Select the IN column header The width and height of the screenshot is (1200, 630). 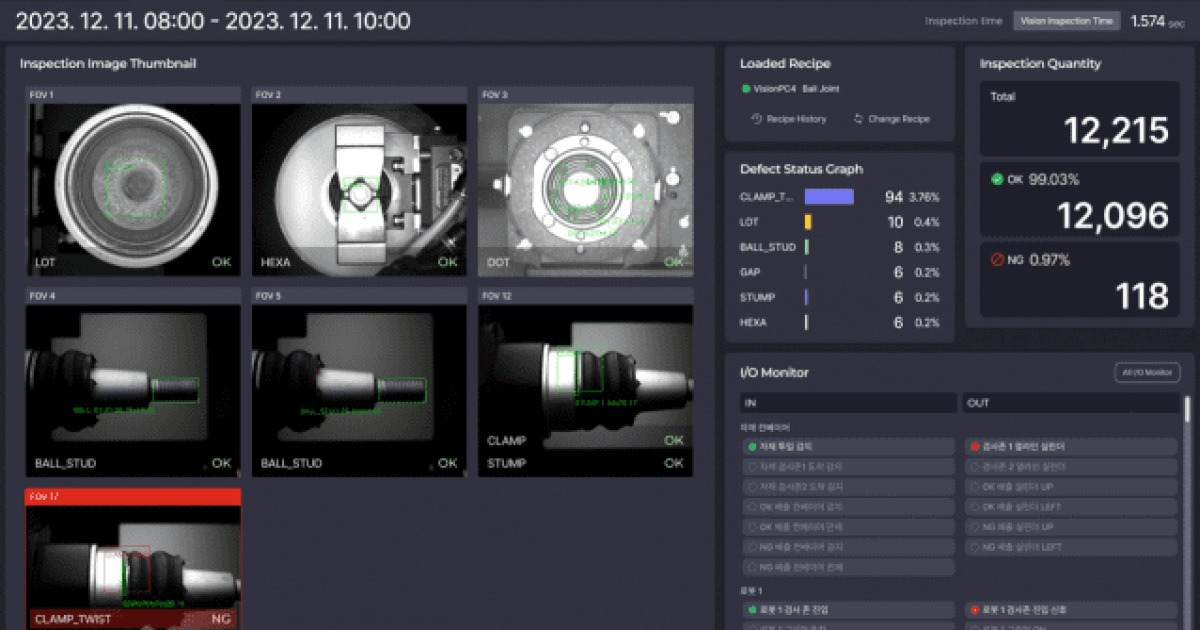pos(848,403)
